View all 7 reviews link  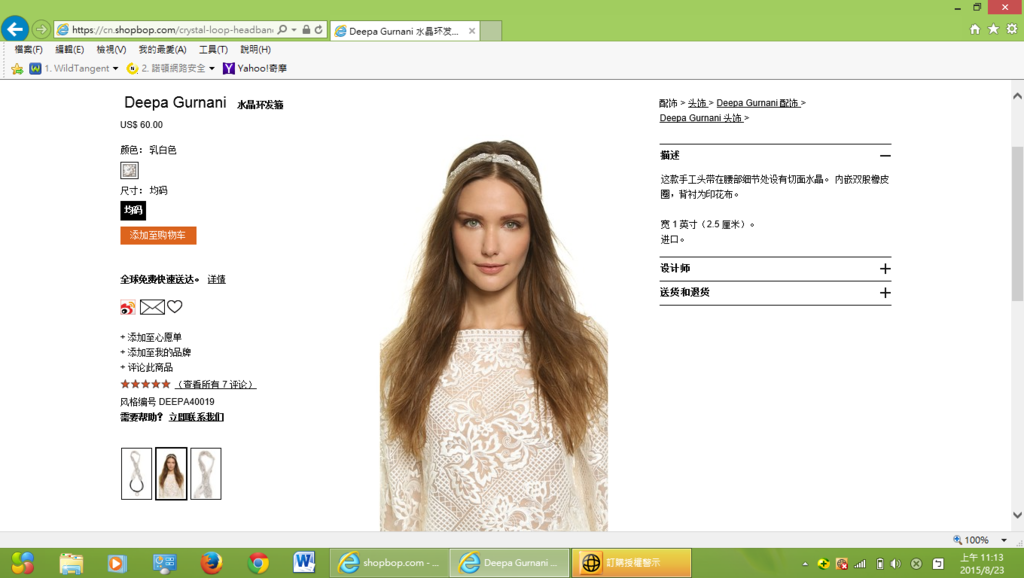pyautogui.click(x=216, y=385)
